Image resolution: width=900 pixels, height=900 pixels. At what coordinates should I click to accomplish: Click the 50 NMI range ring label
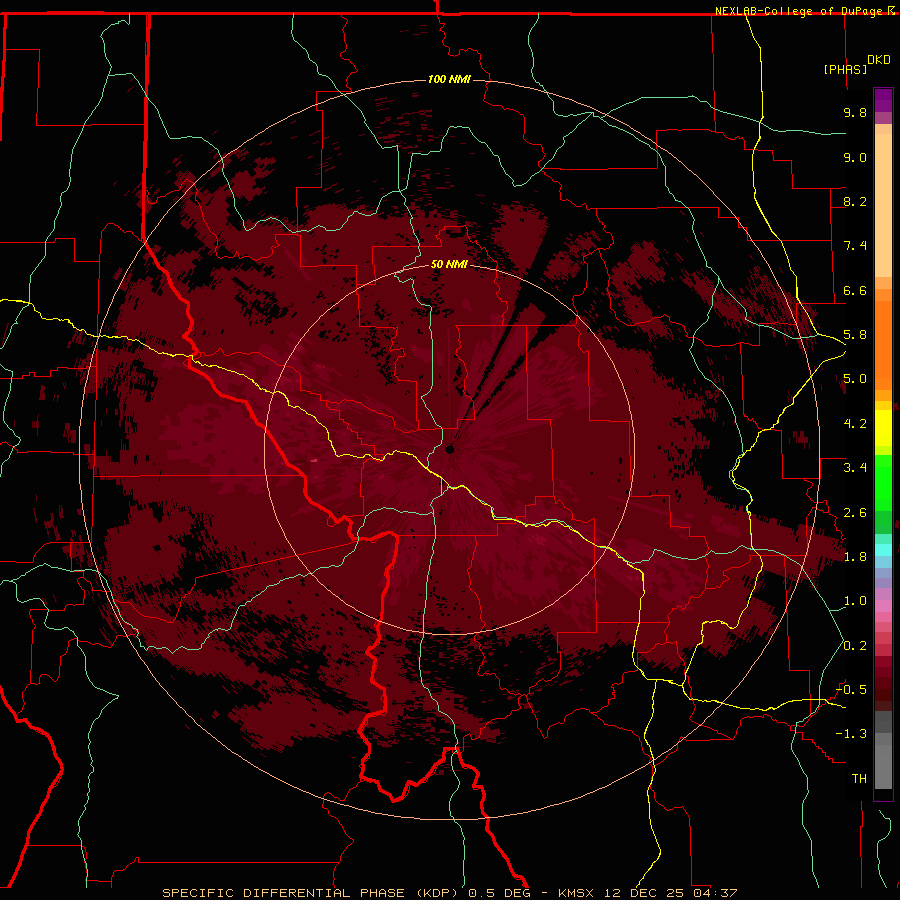pos(449,264)
